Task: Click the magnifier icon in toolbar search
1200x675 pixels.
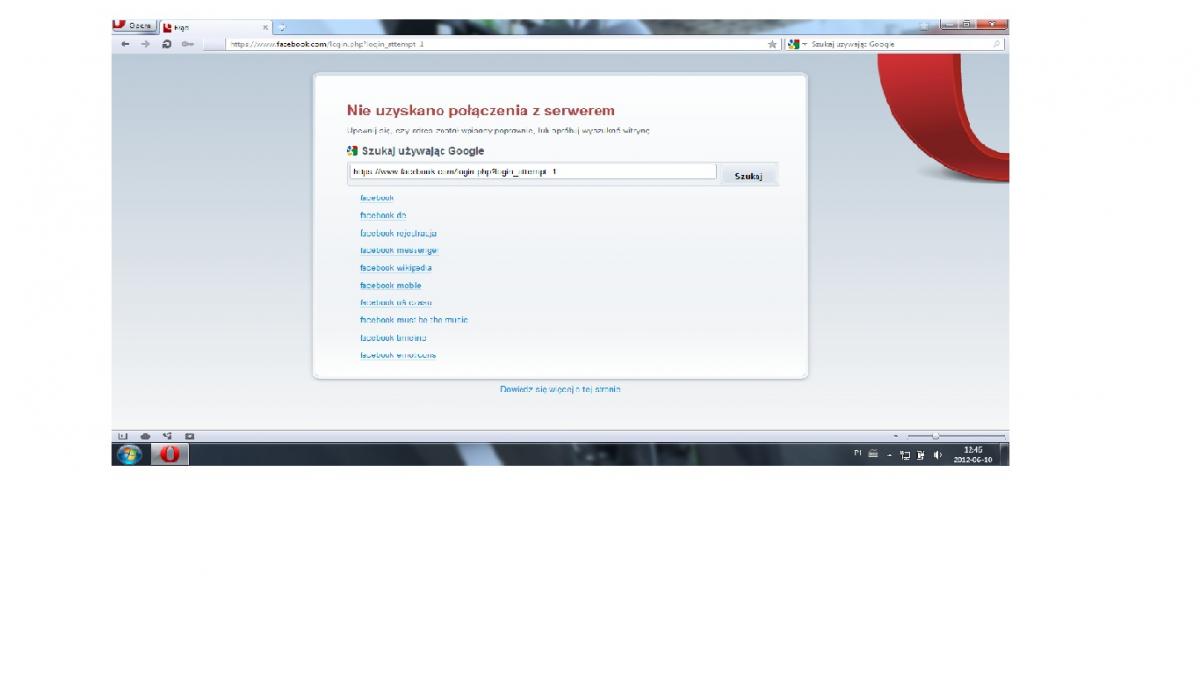Action: point(997,44)
